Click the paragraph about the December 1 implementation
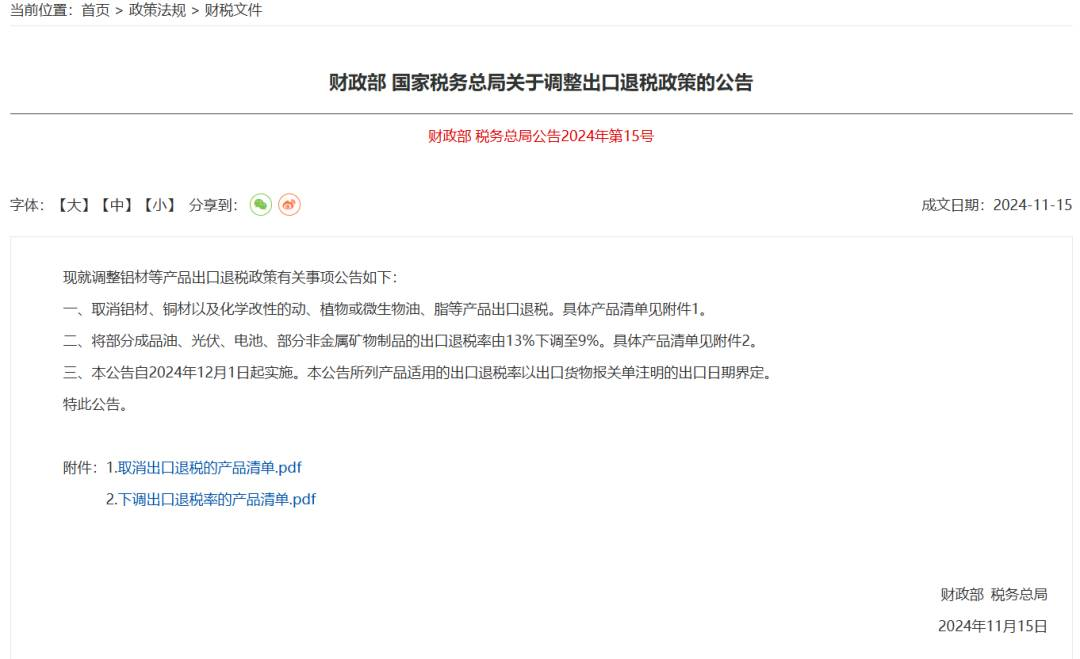1080x659 pixels. tap(419, 373)
